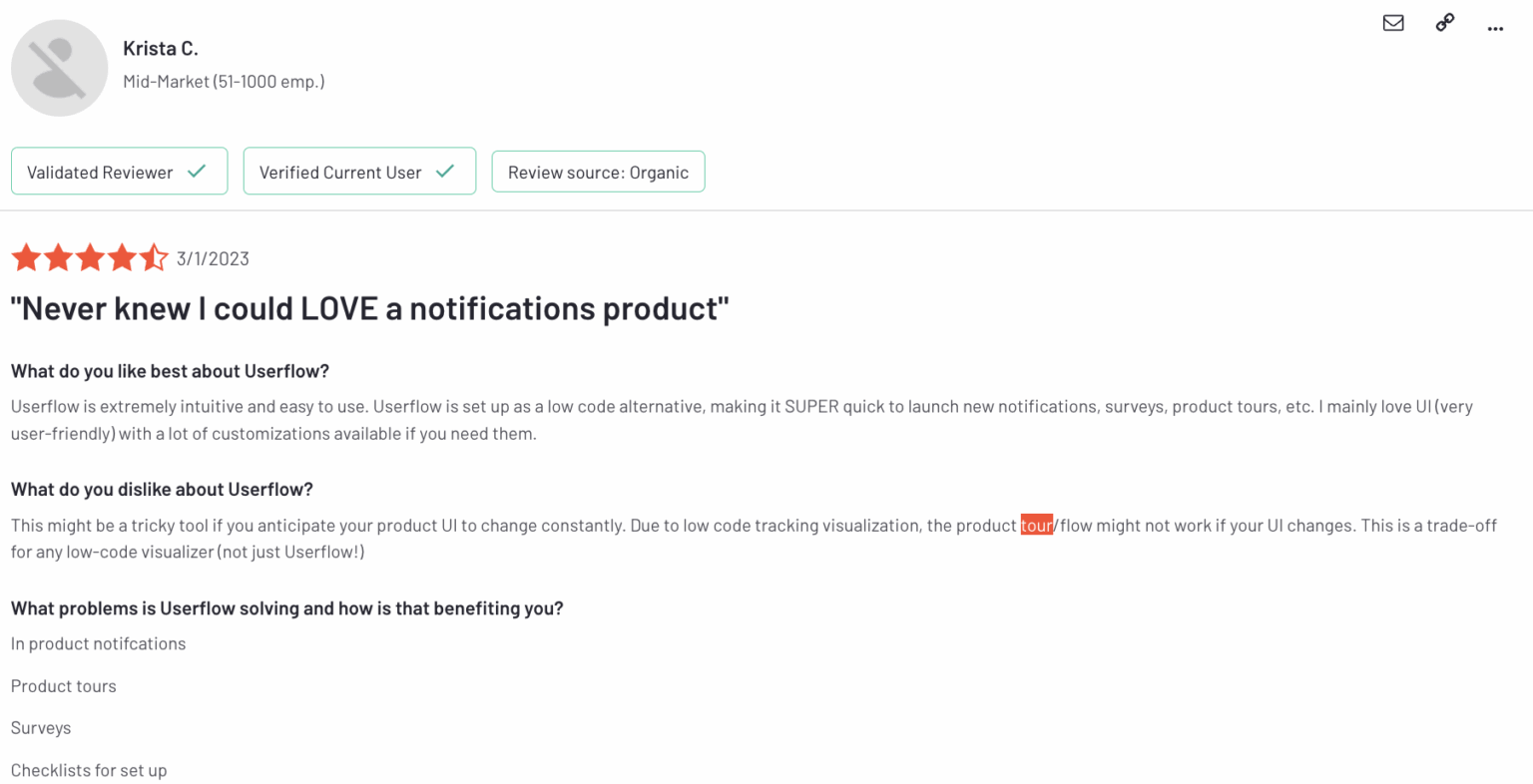The width and height of the screenshot is (1533, 784).
Task: Click the 3/1/2023 review date
Action: click(x=213, y=259)
